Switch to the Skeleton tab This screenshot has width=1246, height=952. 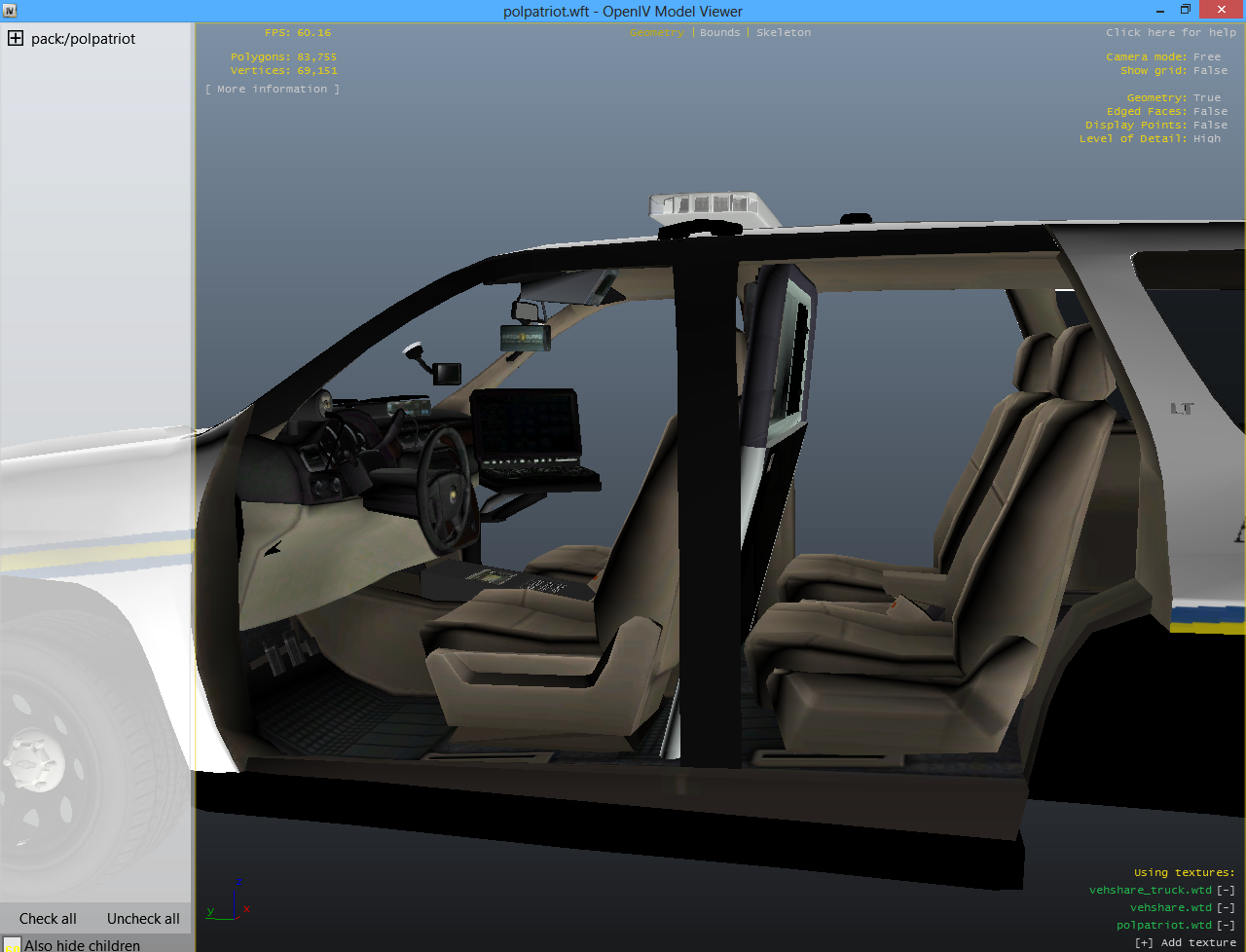pyautogui.click(x=783, y=32)
